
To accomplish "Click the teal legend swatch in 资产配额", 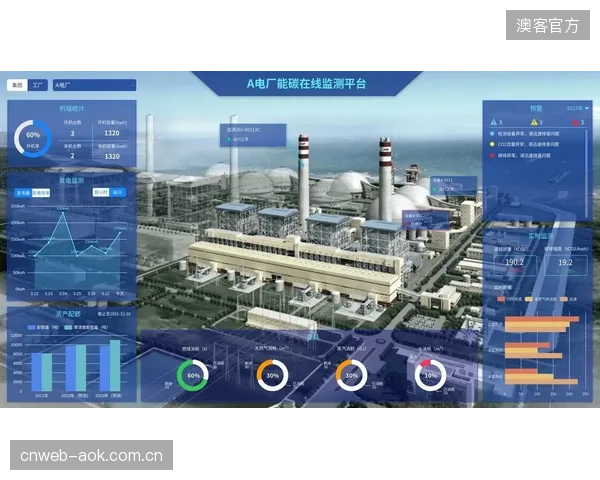I will coord(68,328).
